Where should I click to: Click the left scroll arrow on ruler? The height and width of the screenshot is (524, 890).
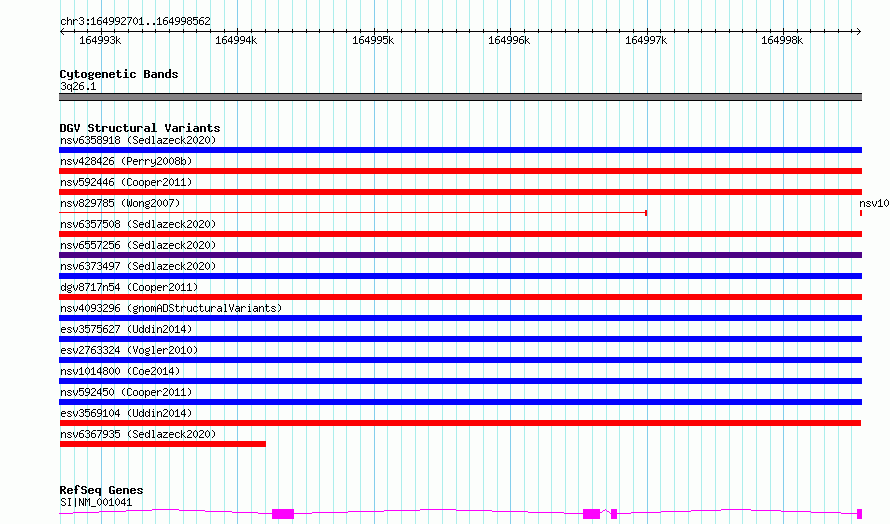(62, 32)
